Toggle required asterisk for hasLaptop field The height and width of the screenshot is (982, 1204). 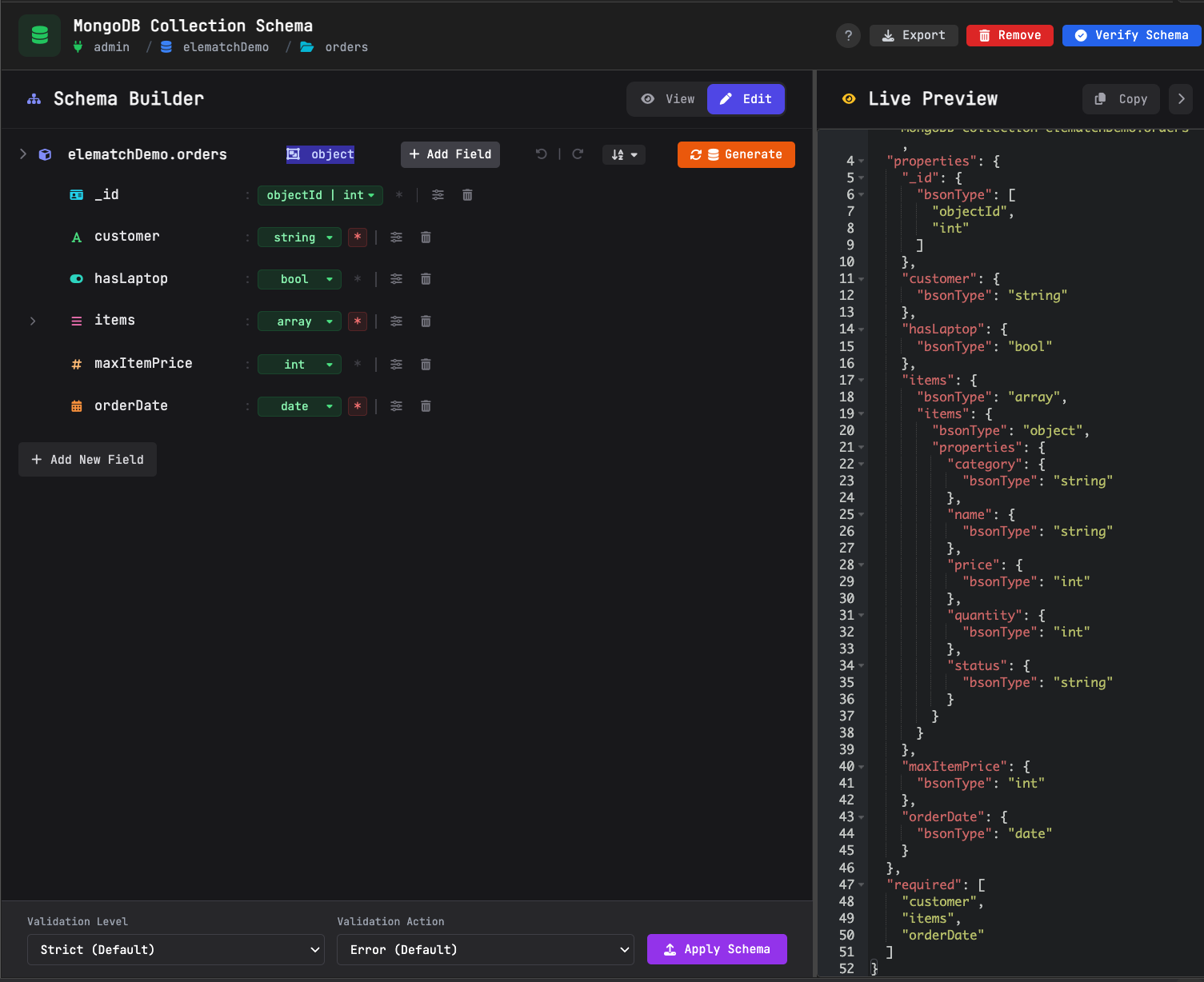(358, 279)
